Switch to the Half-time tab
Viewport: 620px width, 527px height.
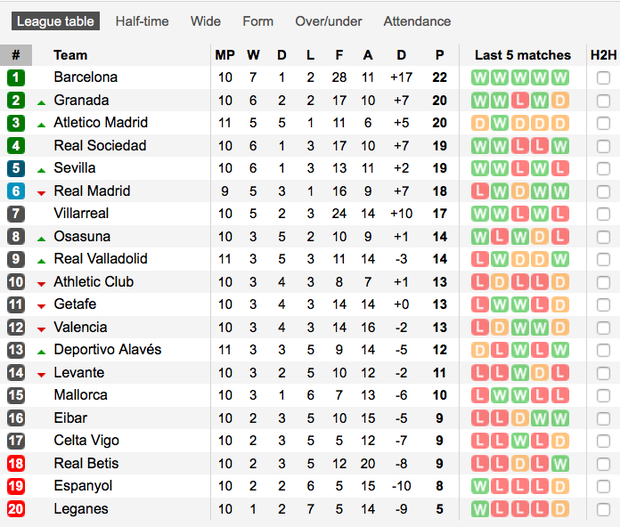pos(142,21)
